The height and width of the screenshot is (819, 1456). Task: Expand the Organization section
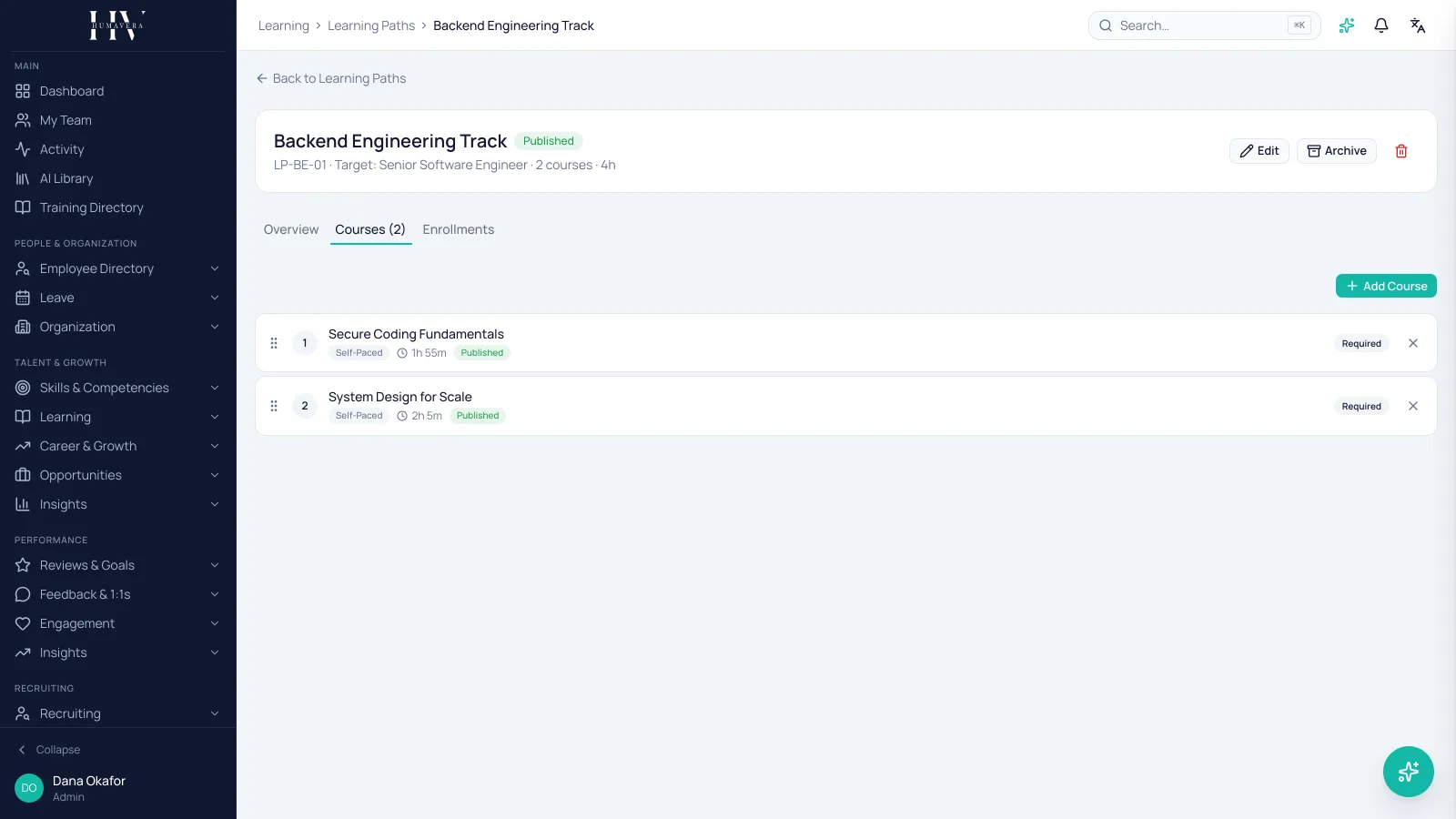coord(117,327)
